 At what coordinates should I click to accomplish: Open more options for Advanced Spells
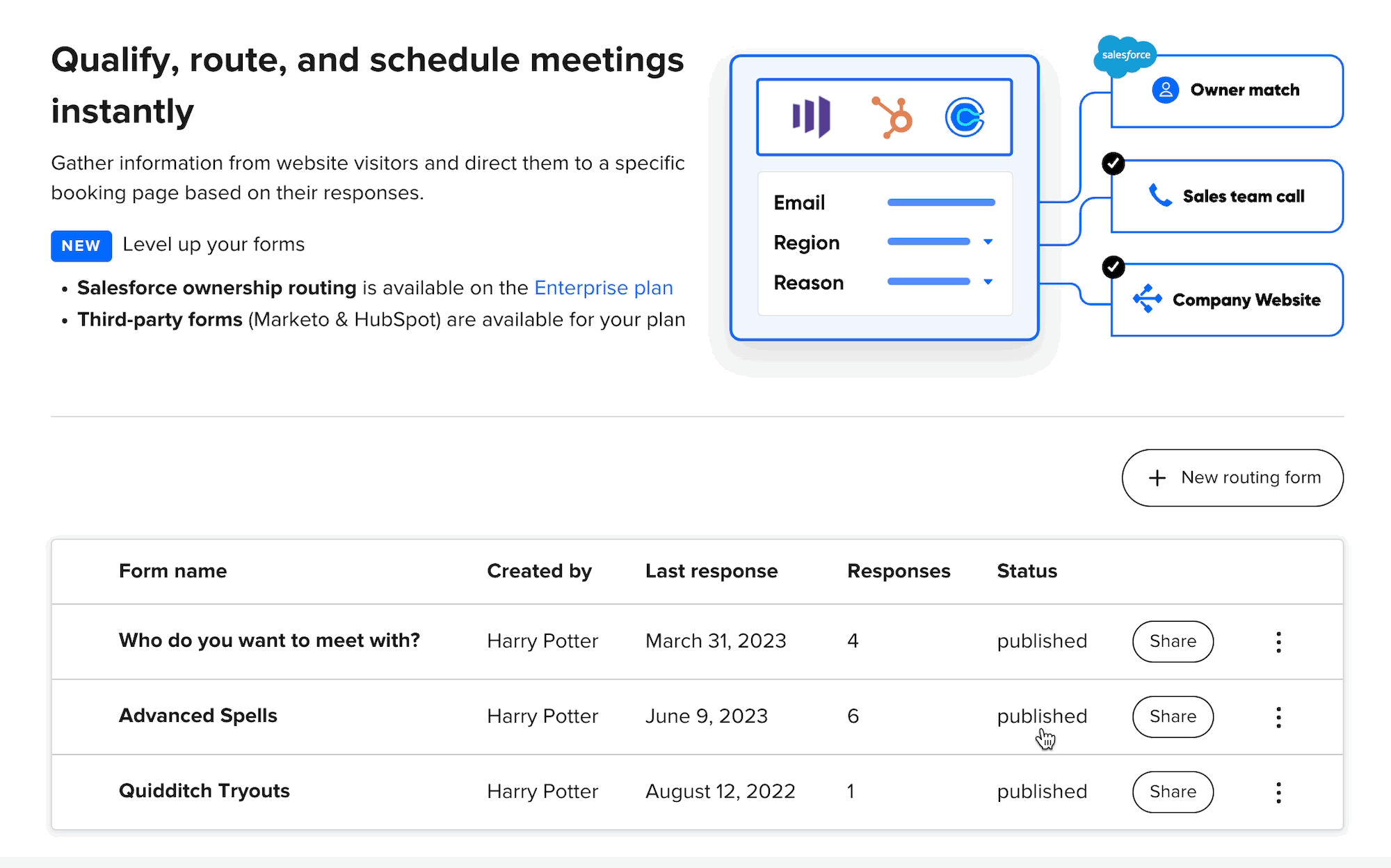pyautogui.click(x=1278, y=717)
